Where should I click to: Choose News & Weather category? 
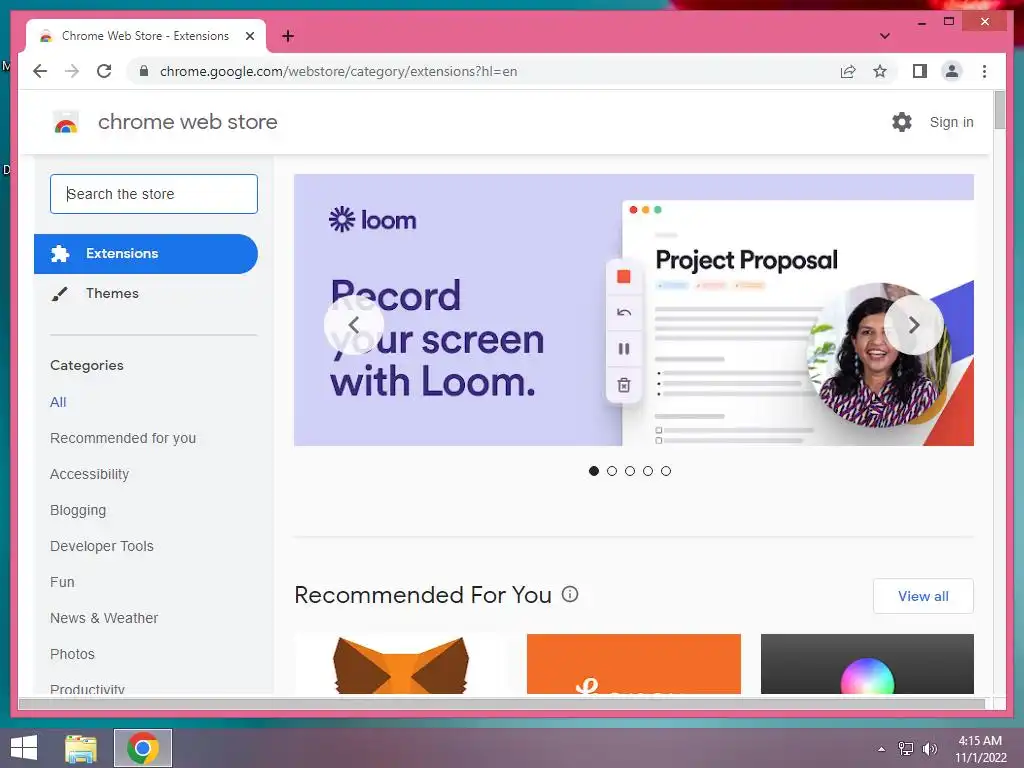point(104,618)
